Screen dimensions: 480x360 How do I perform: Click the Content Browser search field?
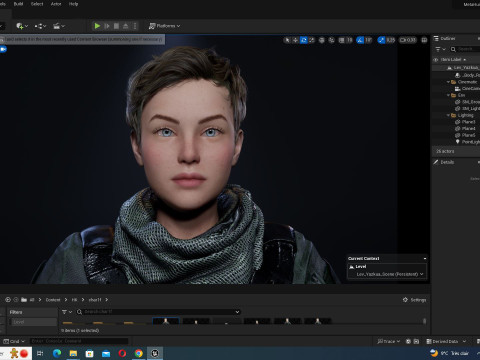click(x=158, y=312)
